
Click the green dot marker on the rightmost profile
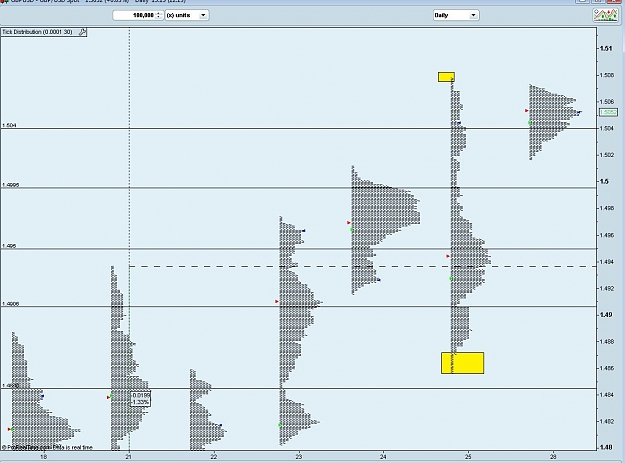tap(530, 123)
